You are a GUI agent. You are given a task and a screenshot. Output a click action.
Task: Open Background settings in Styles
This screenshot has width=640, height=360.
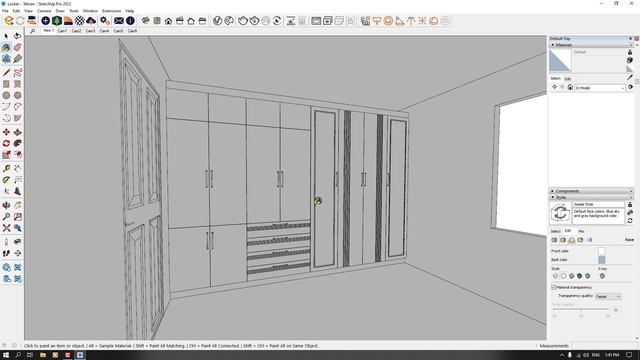(x=571, y=240)
